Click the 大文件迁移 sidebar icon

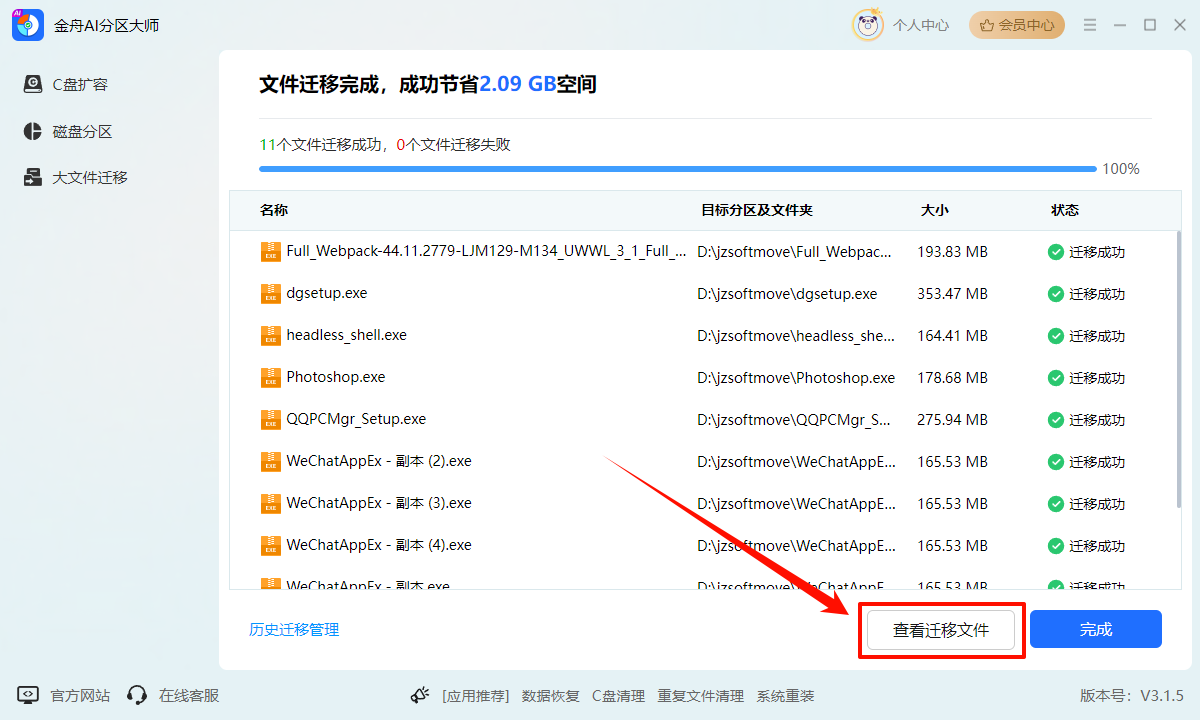(x=33, y=177)
